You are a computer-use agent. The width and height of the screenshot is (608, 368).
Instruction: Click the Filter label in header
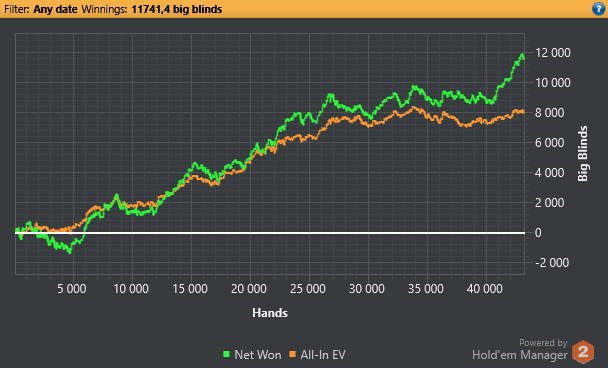(16, 9)
